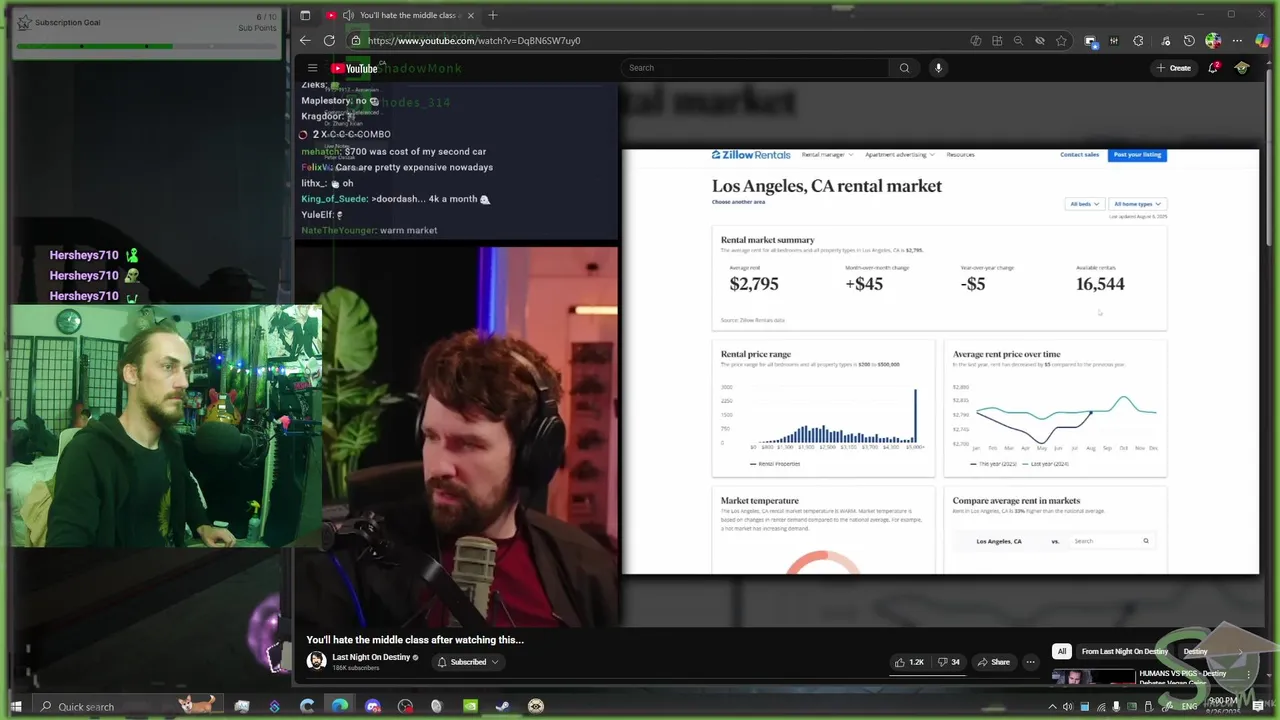1280x720 pixels.
Task: Click the YouTube search magnifier button
Action: click(904, 68)
